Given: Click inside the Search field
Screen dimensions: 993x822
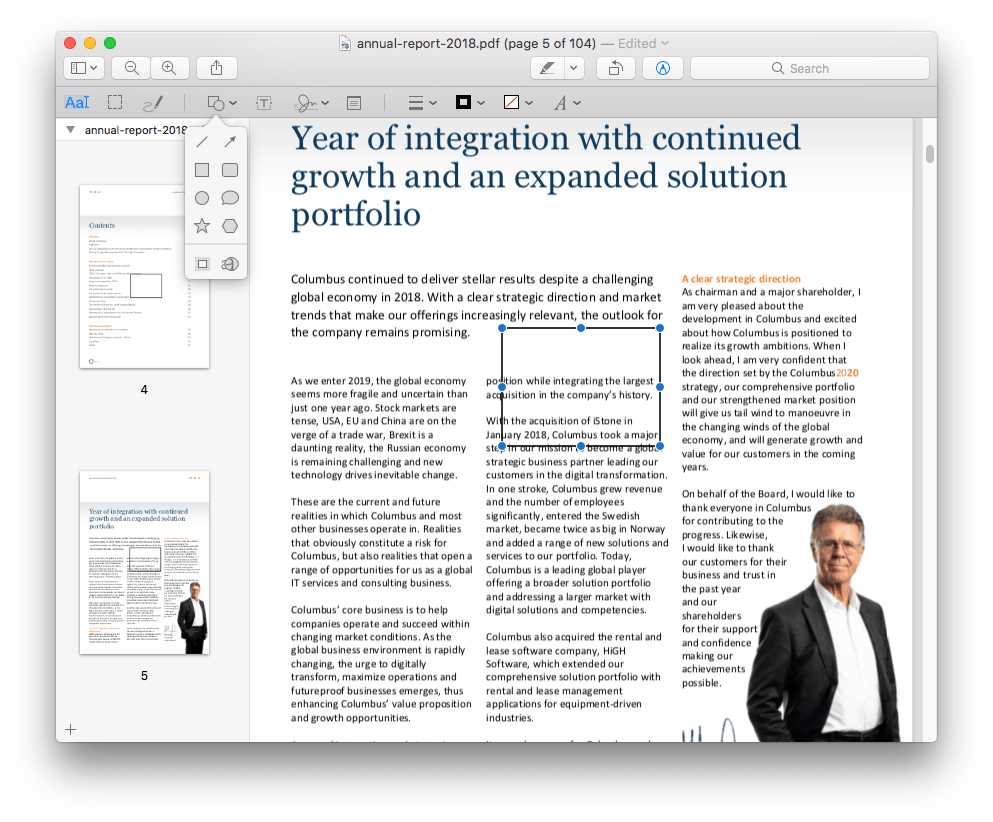Looking at the screenshot, I should pos(808,67).
